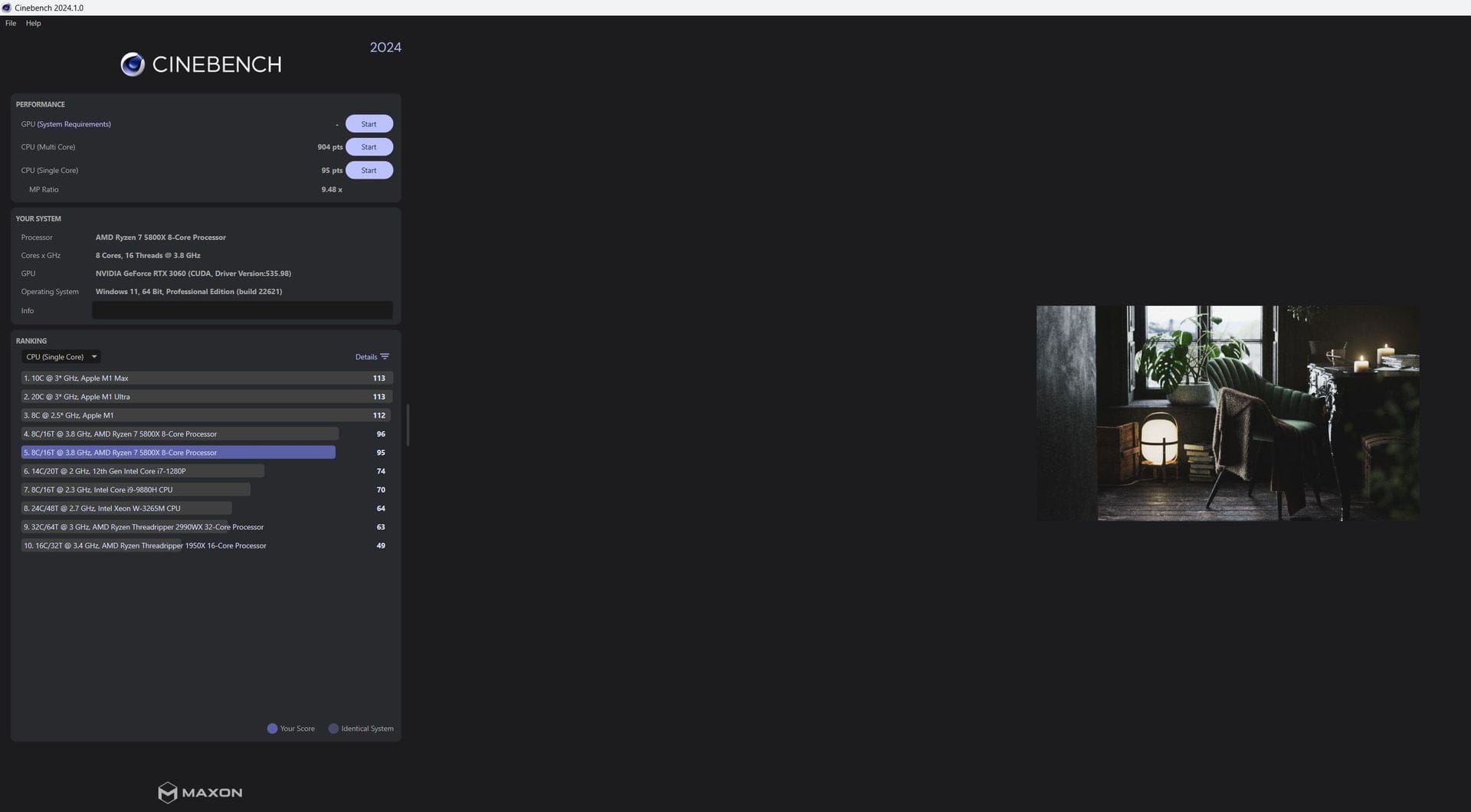
Task: Select the Threadripper 1950X row
Action: pos(207,545)
